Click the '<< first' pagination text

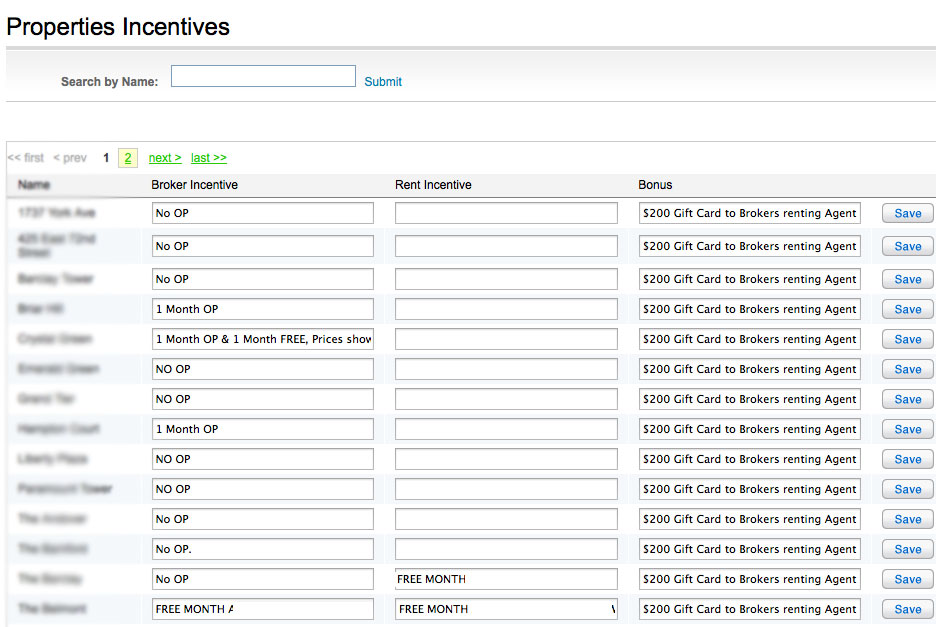click(26, 158)
